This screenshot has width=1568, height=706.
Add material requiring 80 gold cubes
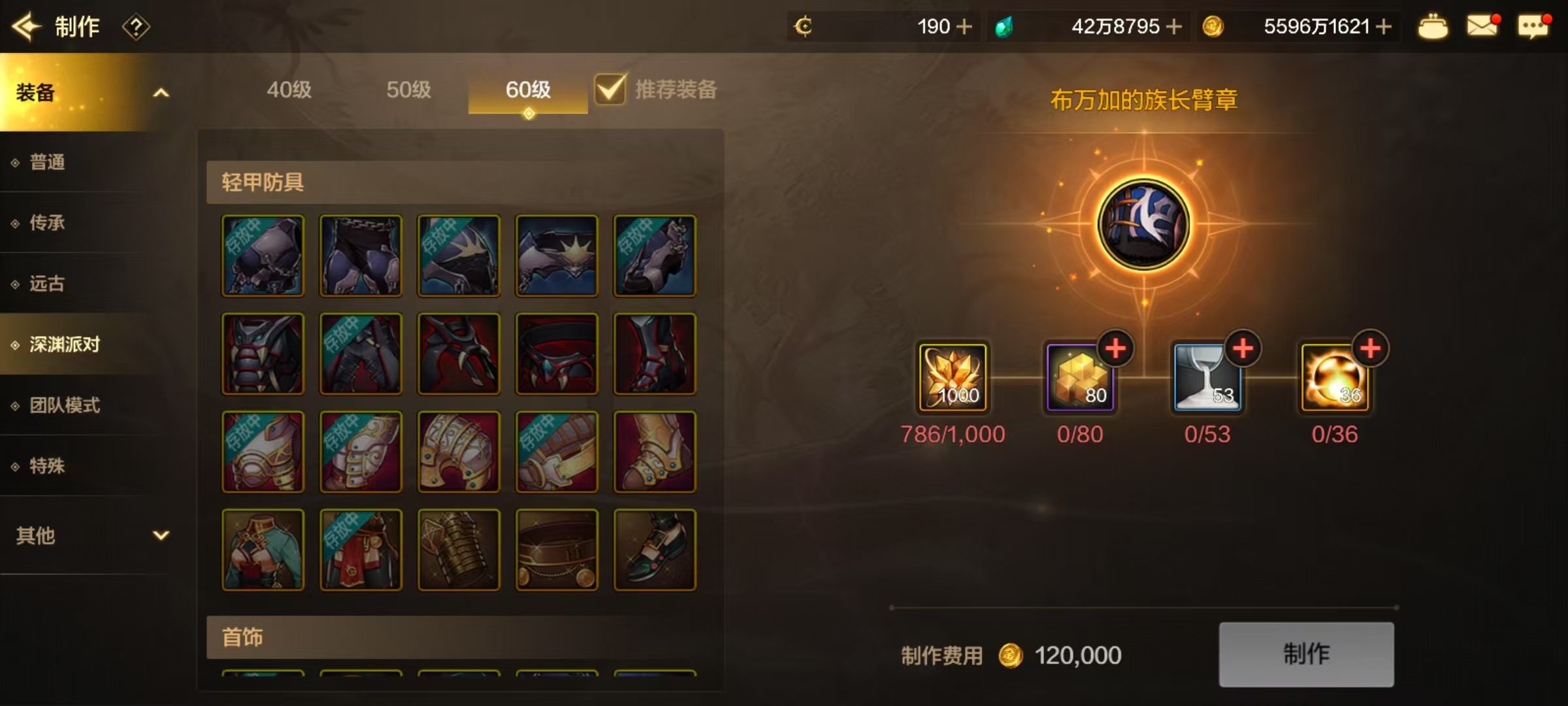click(1115, 348)
